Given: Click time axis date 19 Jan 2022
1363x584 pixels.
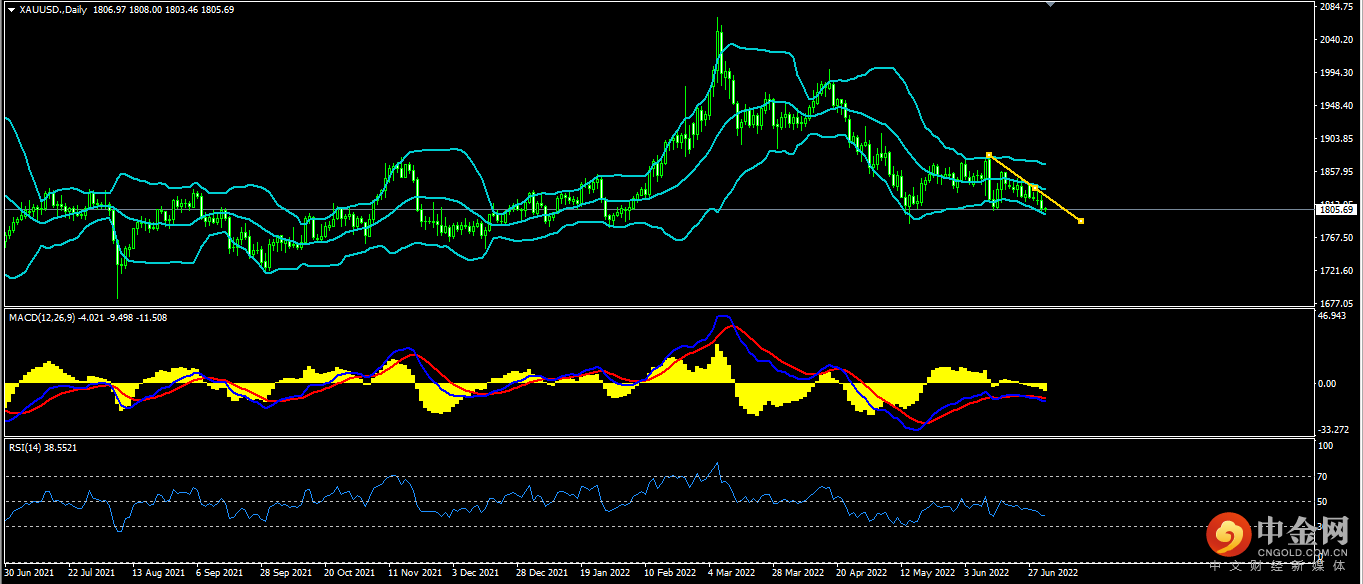Looking at the screenshot, I should pyautogui.click(x=606, y=574).
